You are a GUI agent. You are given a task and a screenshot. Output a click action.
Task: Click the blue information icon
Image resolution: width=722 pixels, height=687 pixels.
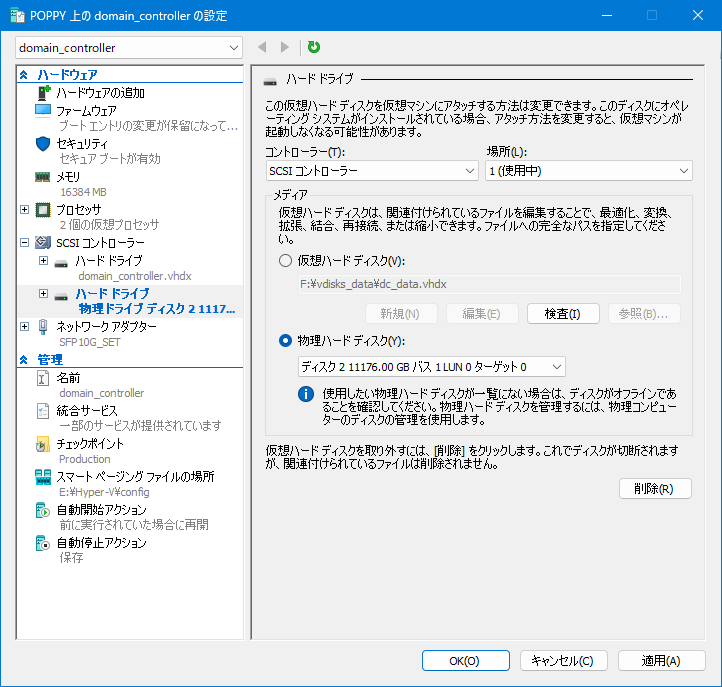tap(306, 394)
